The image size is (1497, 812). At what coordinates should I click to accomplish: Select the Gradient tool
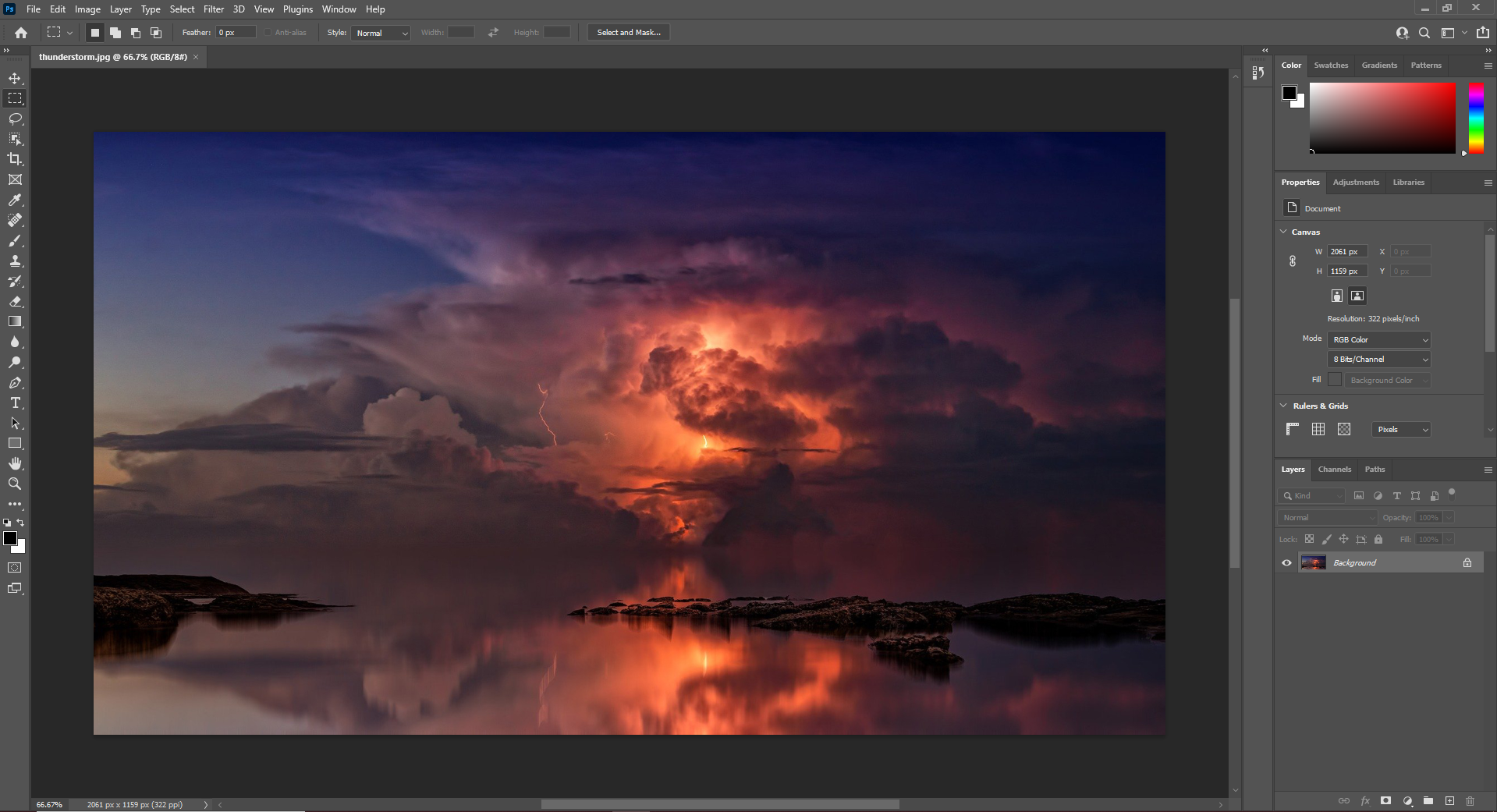15,321
